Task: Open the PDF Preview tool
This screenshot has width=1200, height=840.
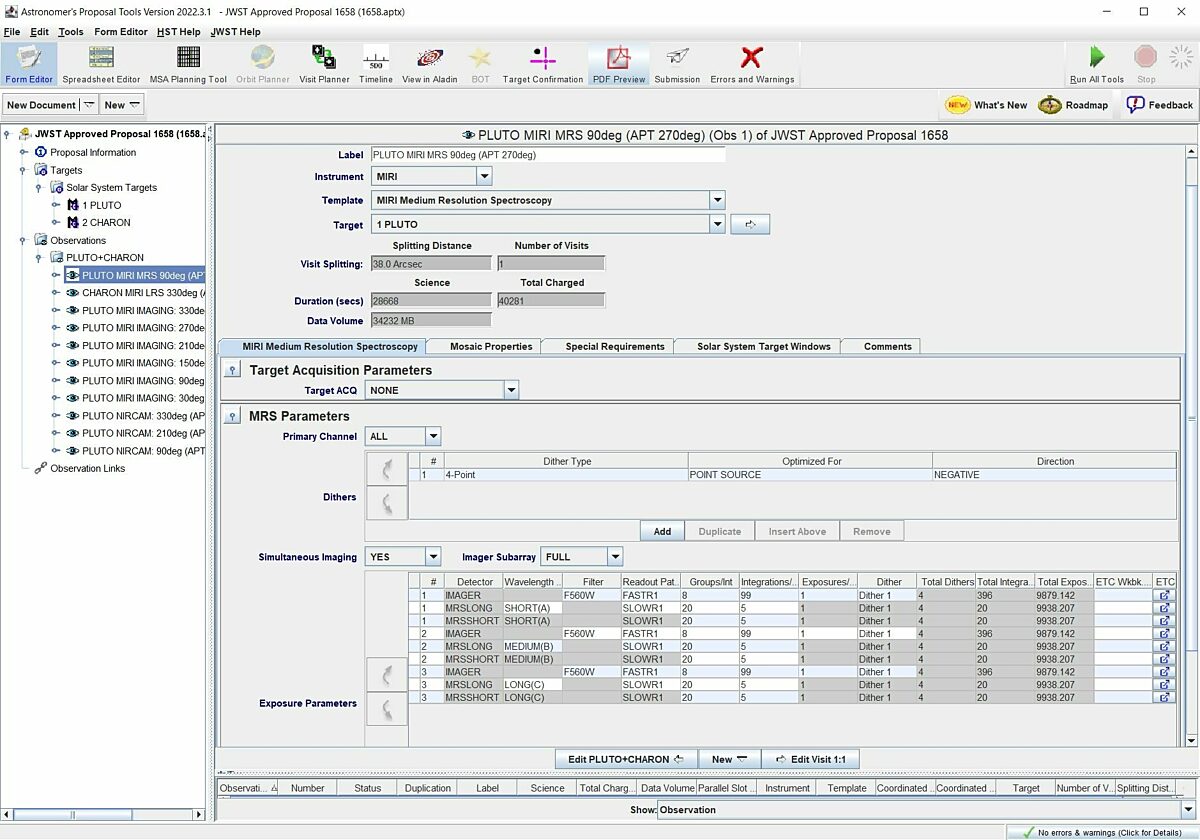Action: (619, 64)
